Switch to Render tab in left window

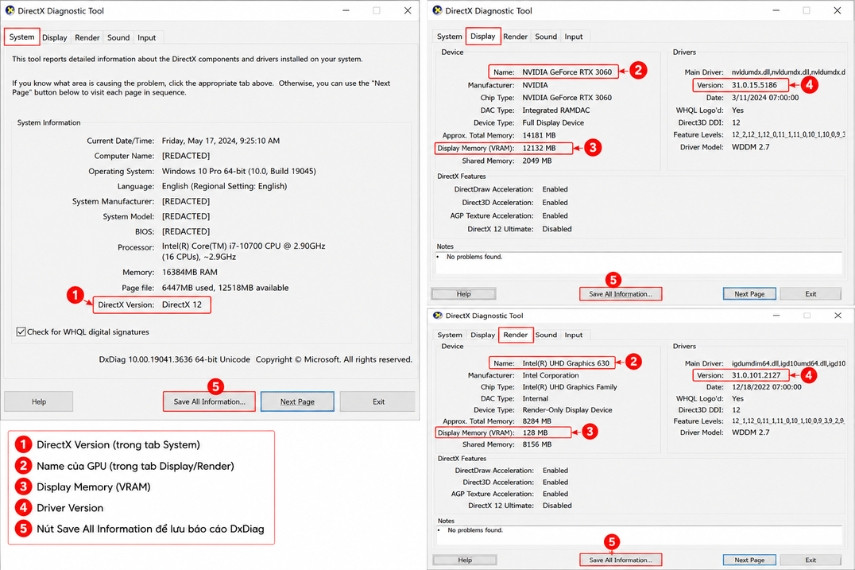[x=87, y=38]
